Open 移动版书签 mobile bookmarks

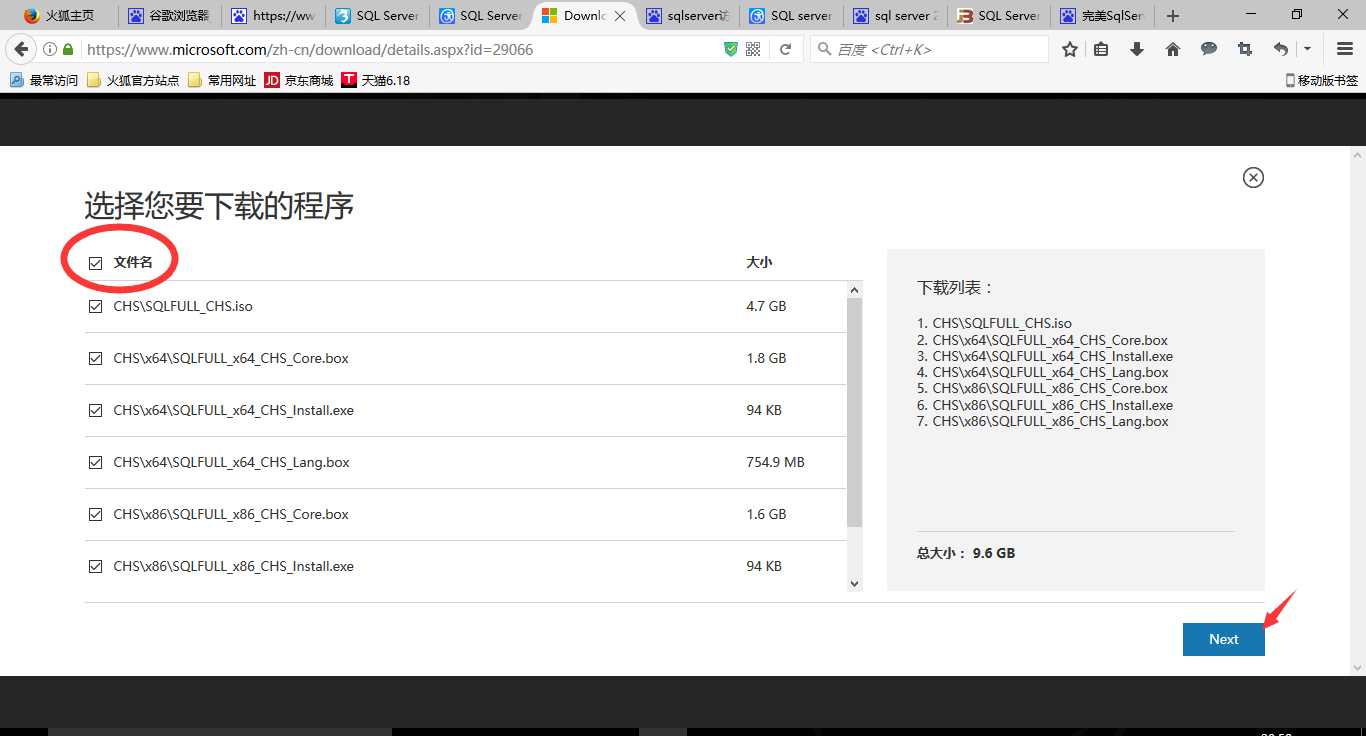coord(1322,80)
